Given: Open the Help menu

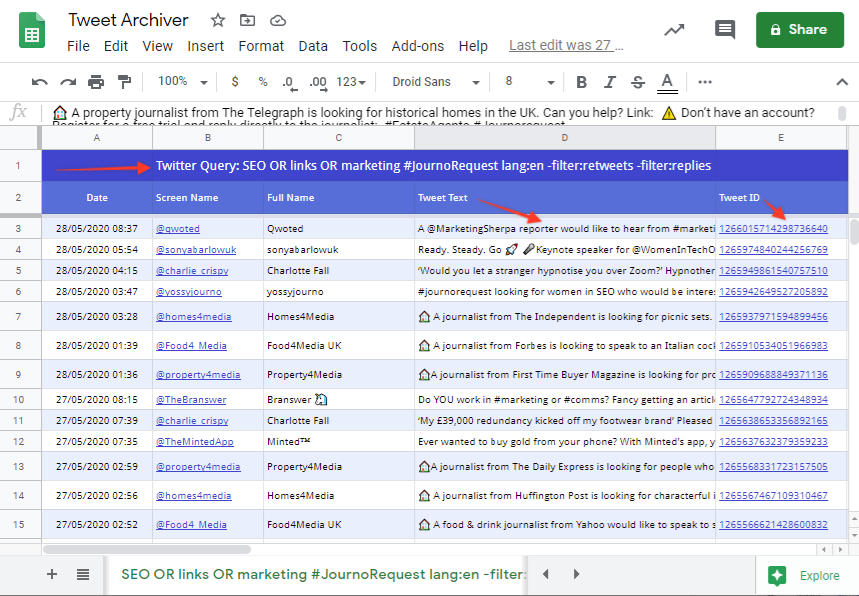Looking at the screenshot, I should coord(473,46).
